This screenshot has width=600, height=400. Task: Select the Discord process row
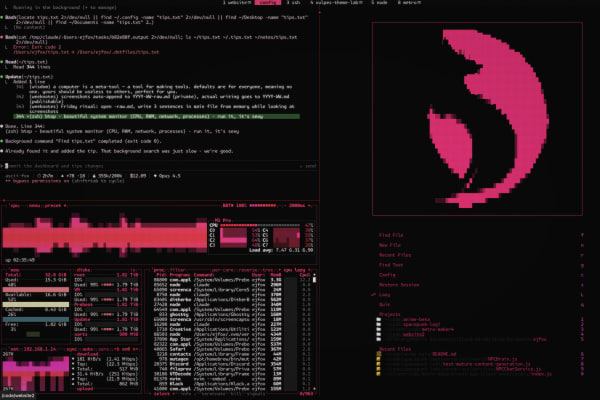pyautogui.click(x=233, y=364)
